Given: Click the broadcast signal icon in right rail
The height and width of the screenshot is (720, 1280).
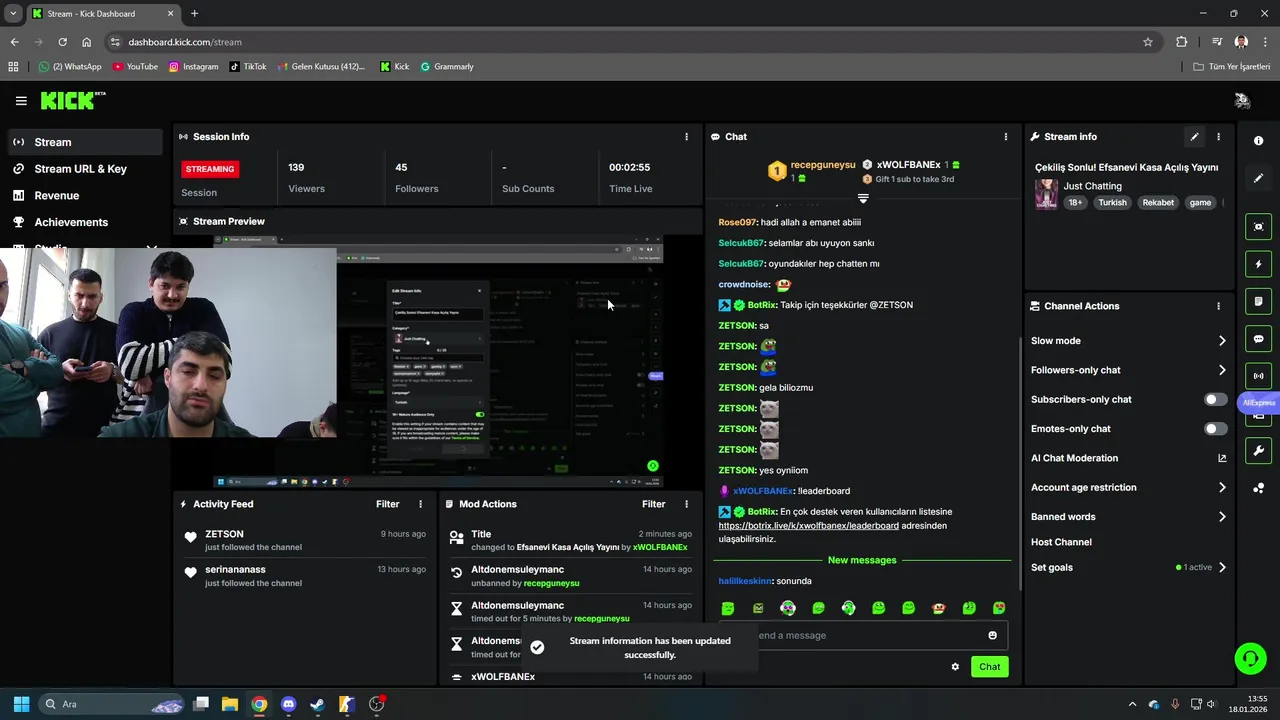Looking at the screenshot, I should tap(1258, 376).
